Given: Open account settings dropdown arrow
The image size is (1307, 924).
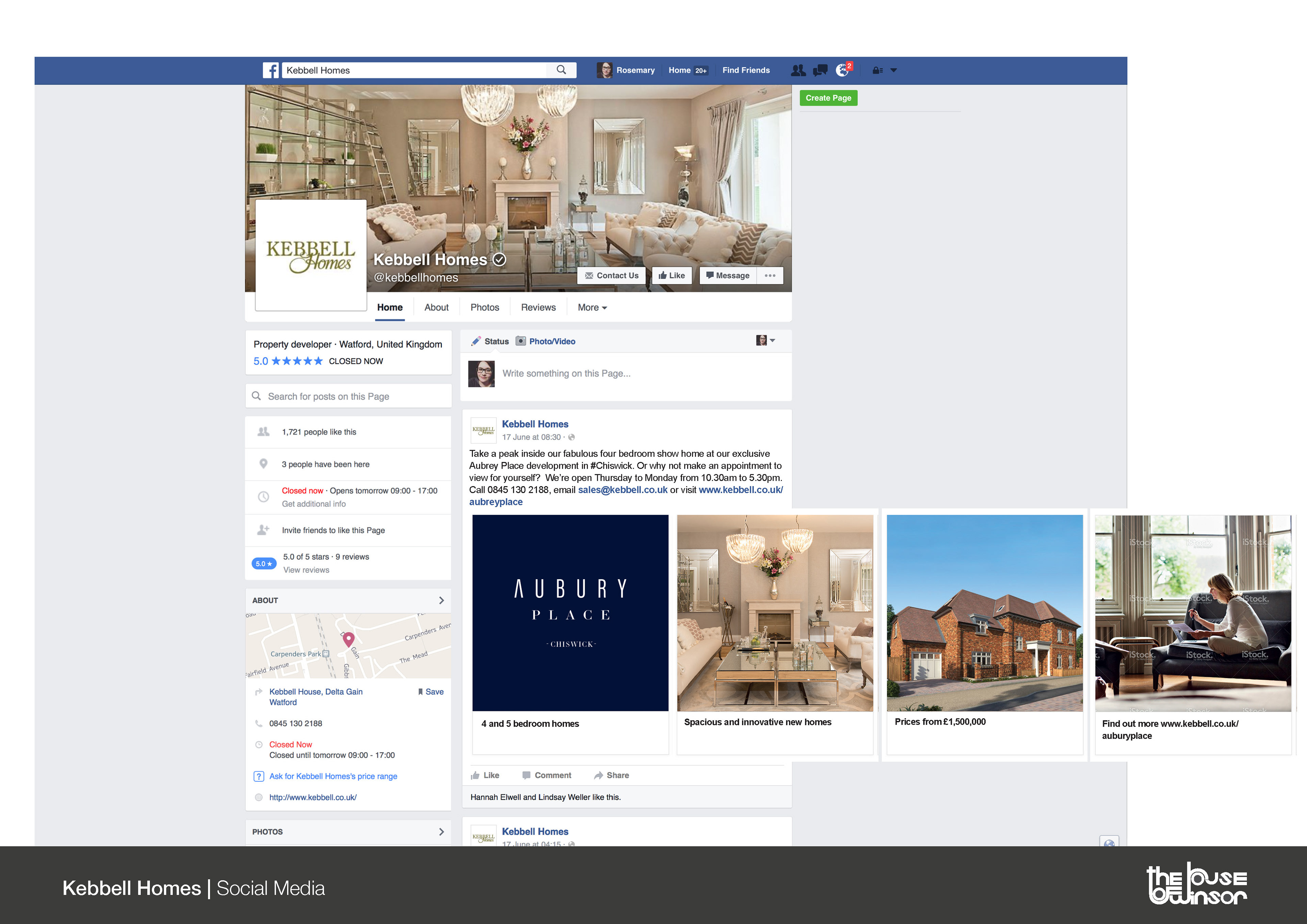Looking at the screenshot, I should coord(894,70).
